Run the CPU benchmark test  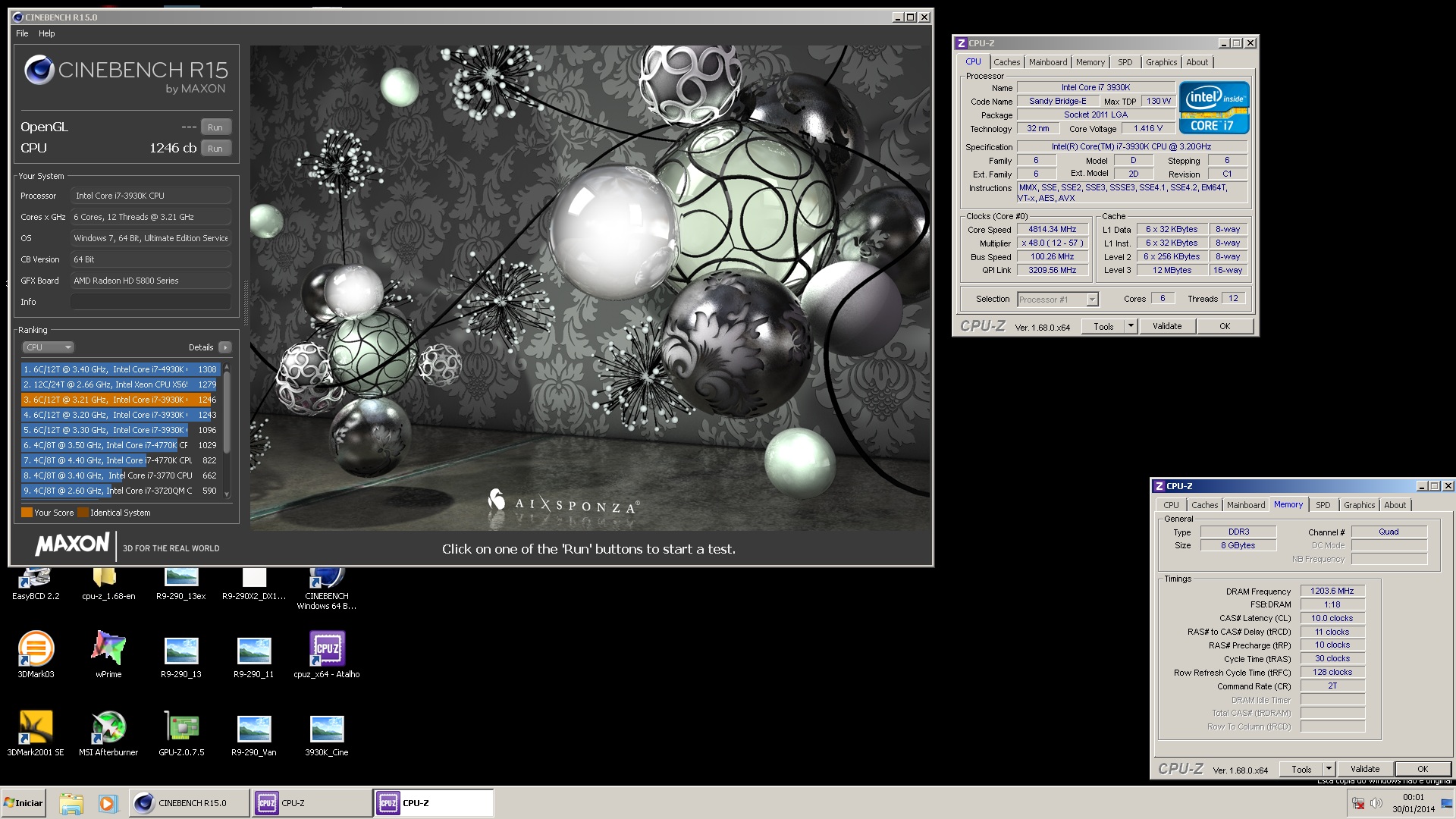click(215, 149)
